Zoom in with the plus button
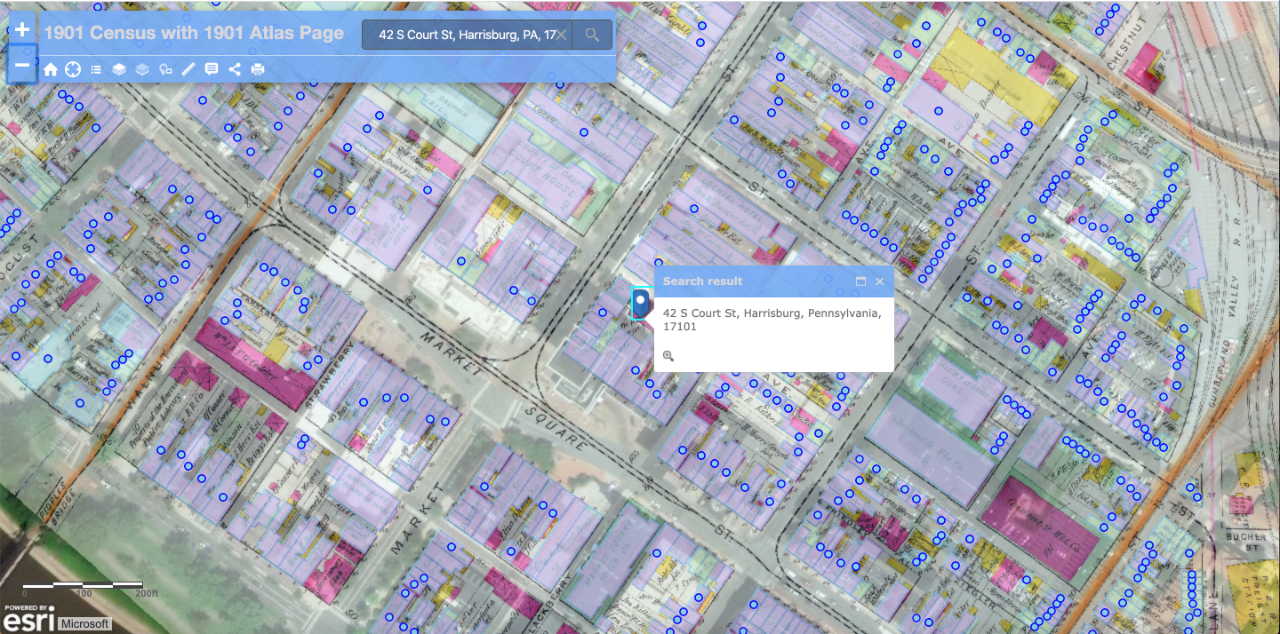The image size is (1280, 634). pos(22,31)
